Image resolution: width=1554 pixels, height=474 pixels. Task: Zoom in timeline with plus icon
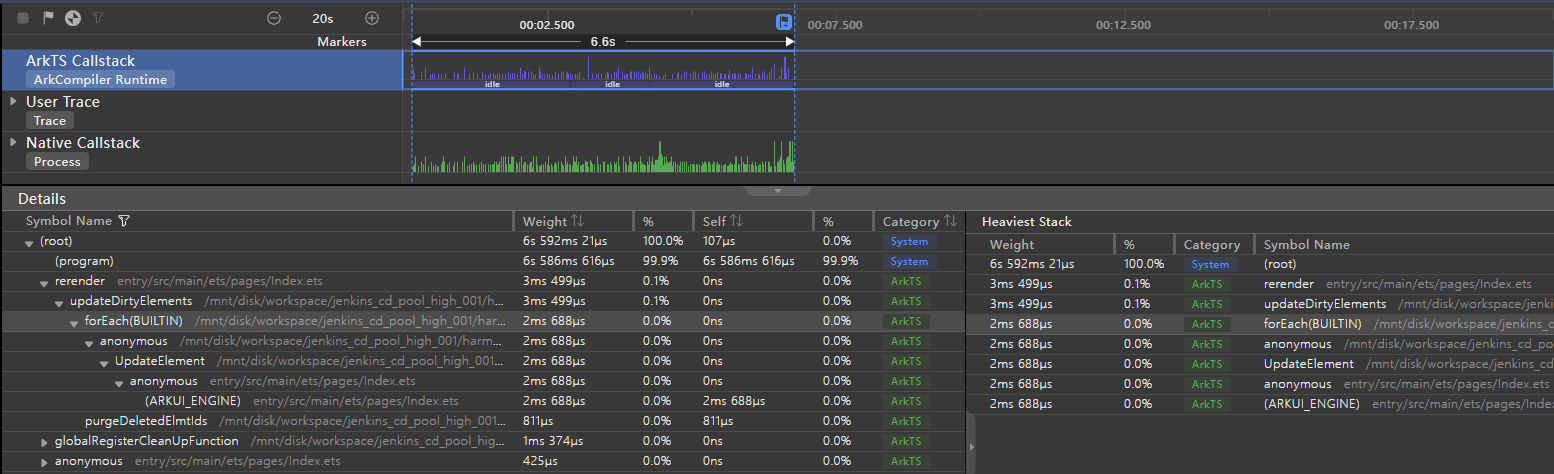[372, 18]
